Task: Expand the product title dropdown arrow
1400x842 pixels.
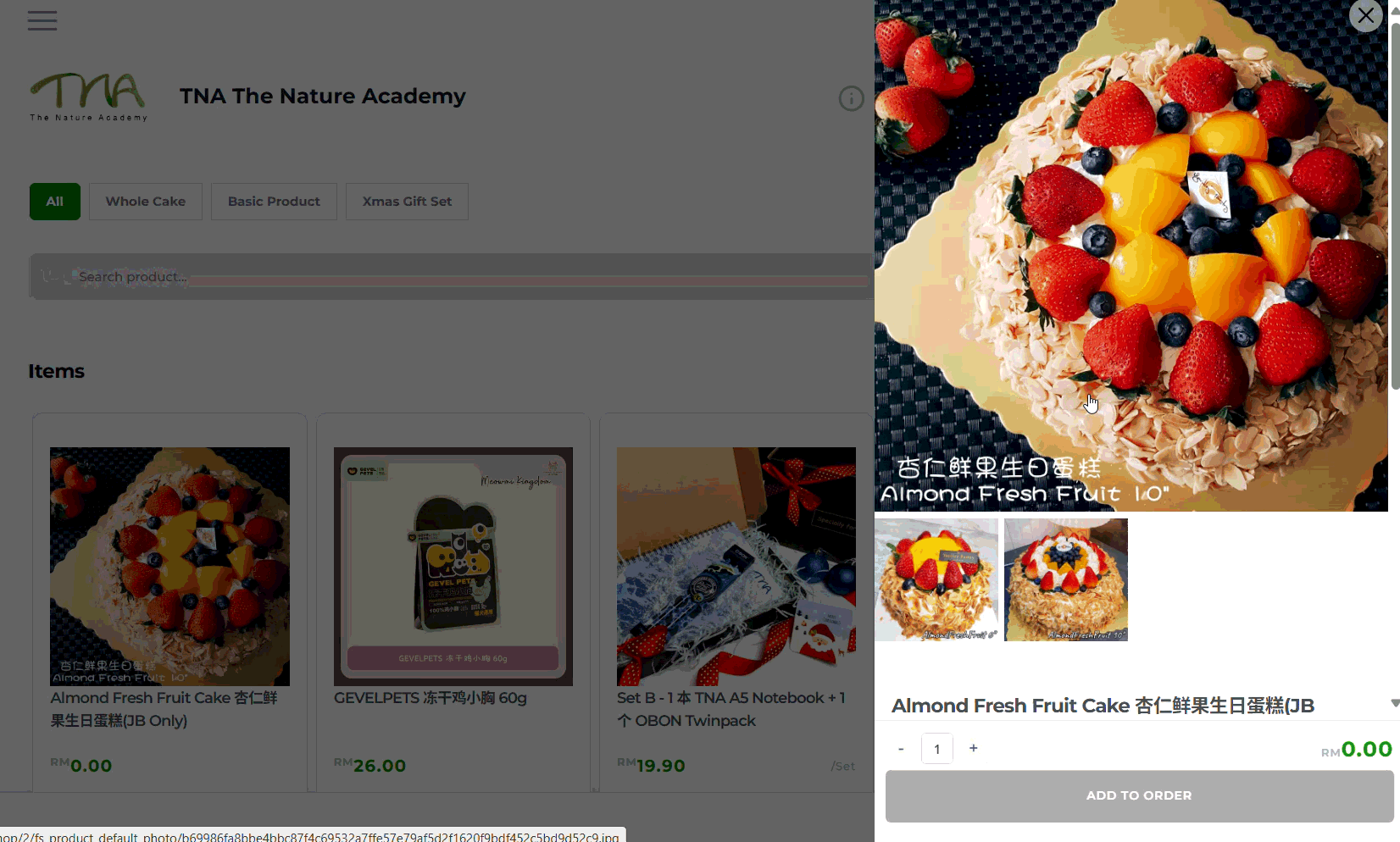Action: coord(1394,704)
